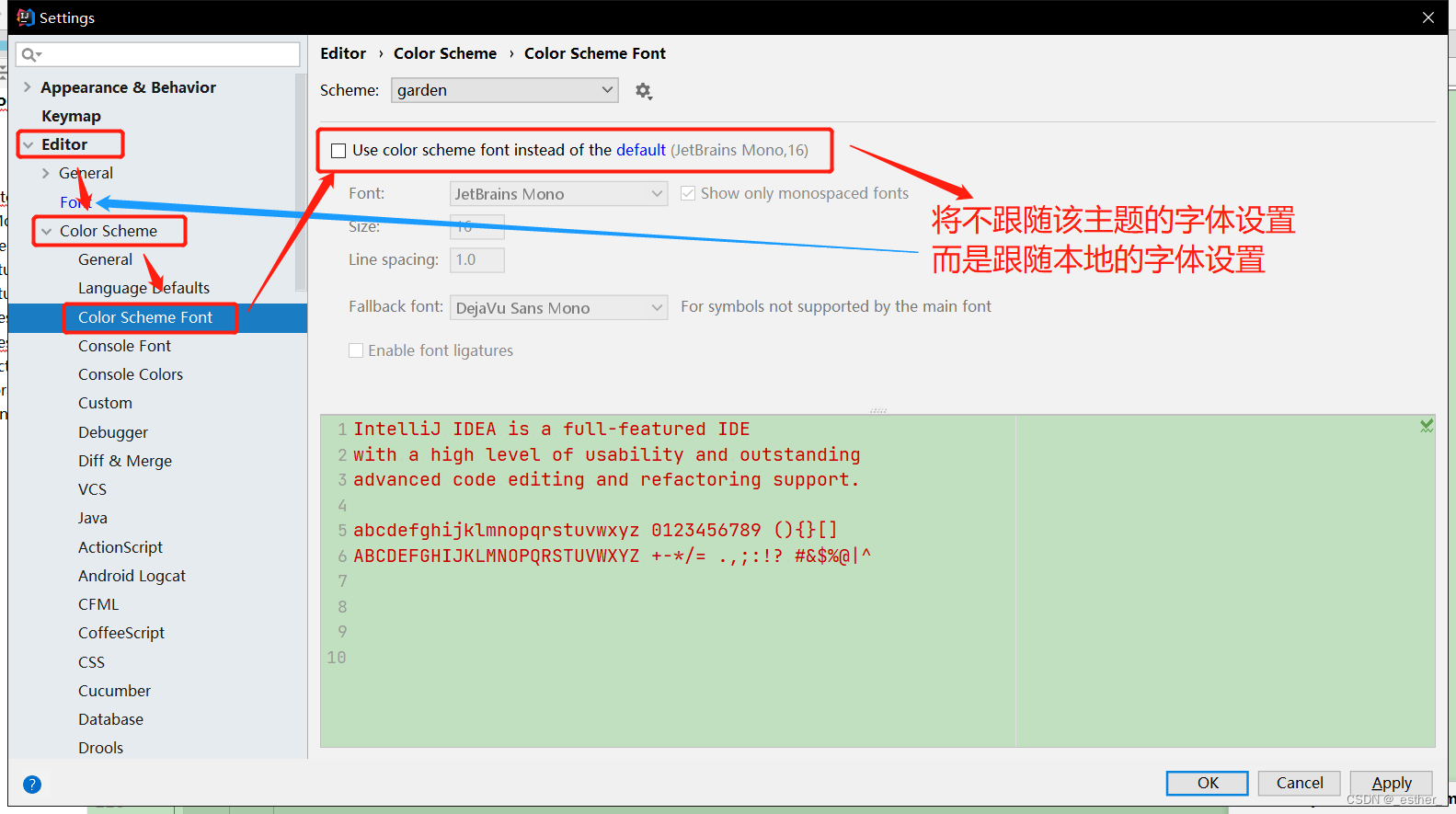Open the Font dropdown JetBrains Mono

(558, 194)
